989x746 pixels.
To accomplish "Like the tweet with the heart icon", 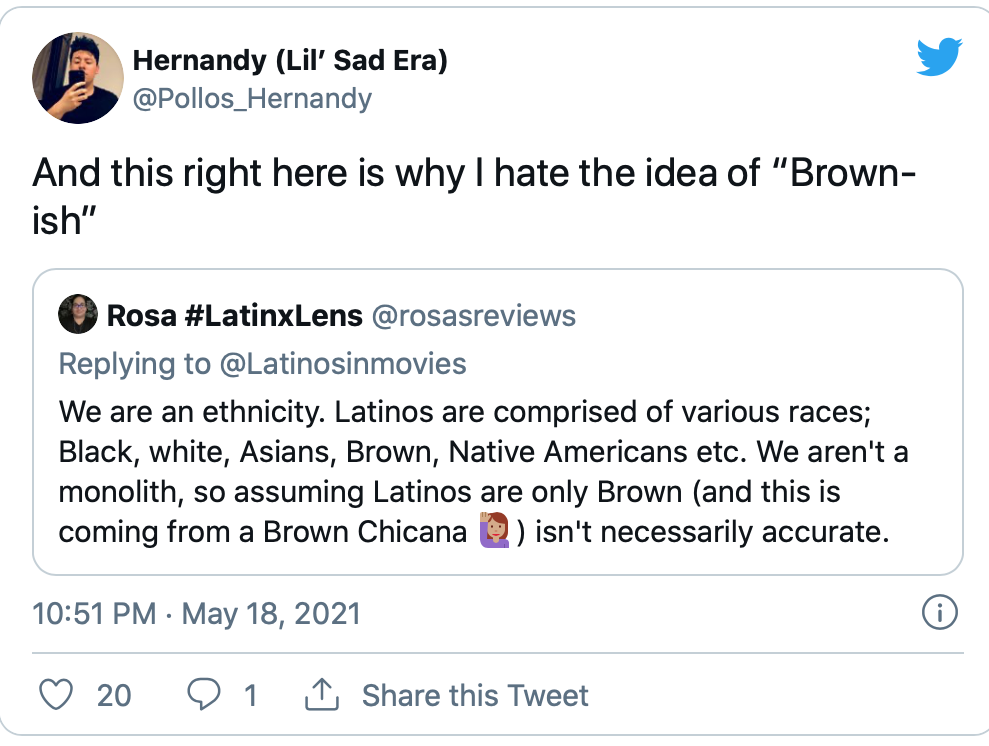I will click(55, 695).
